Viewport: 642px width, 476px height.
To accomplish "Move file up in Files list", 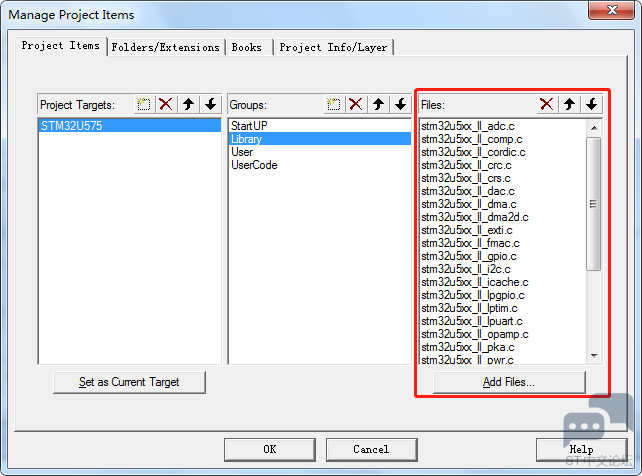I will (569, 104).
